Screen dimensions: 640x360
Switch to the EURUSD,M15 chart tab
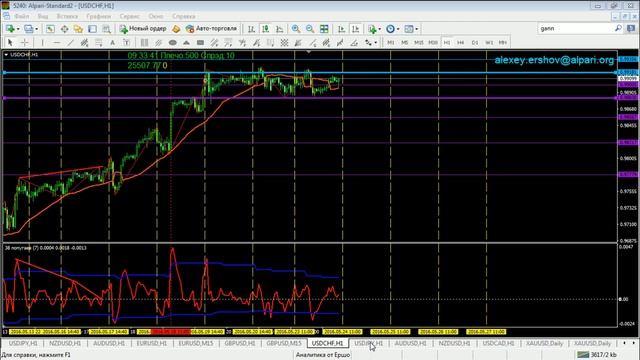[196, 343]
